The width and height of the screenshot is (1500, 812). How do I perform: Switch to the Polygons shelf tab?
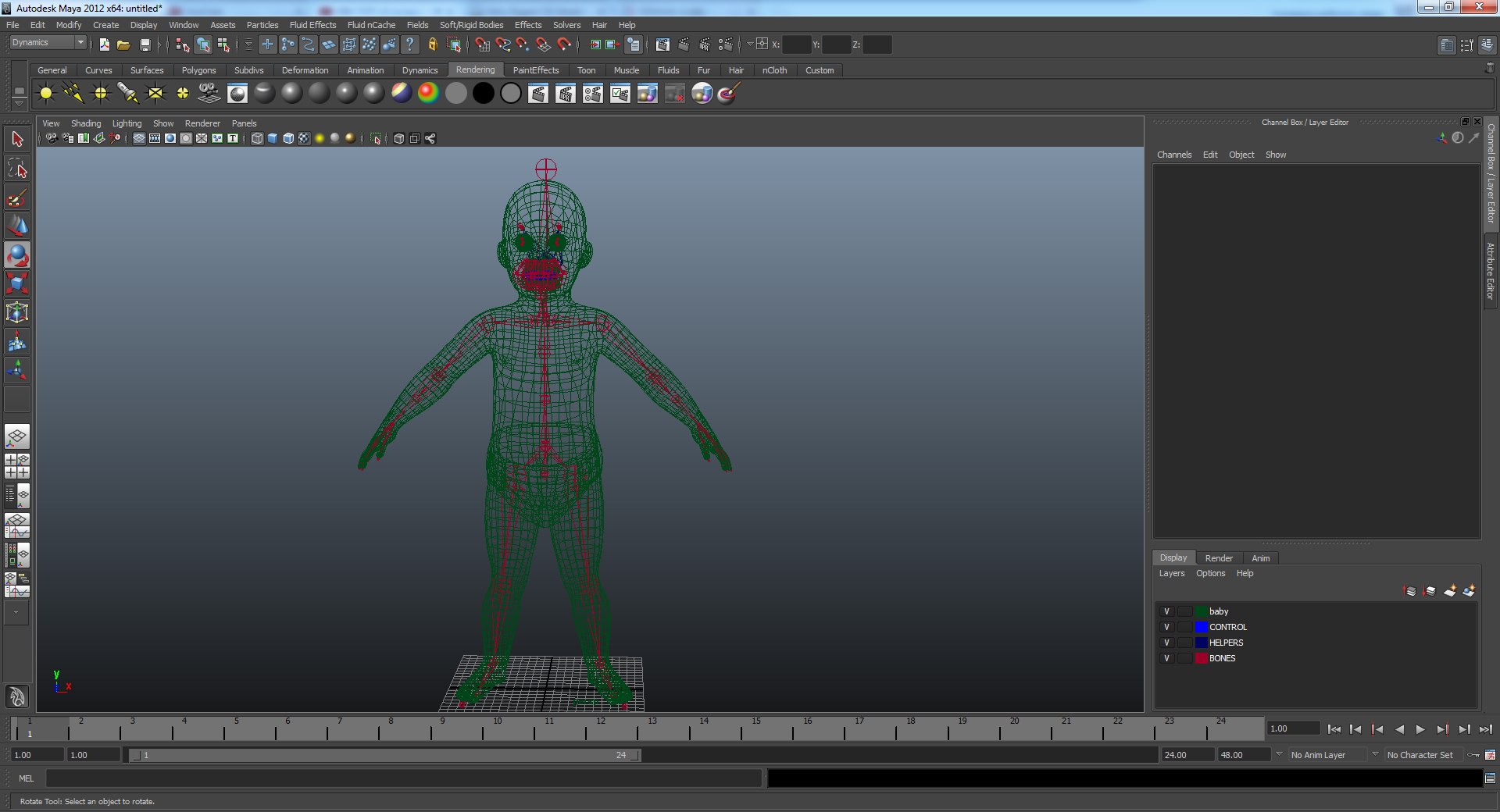(198, 70)
